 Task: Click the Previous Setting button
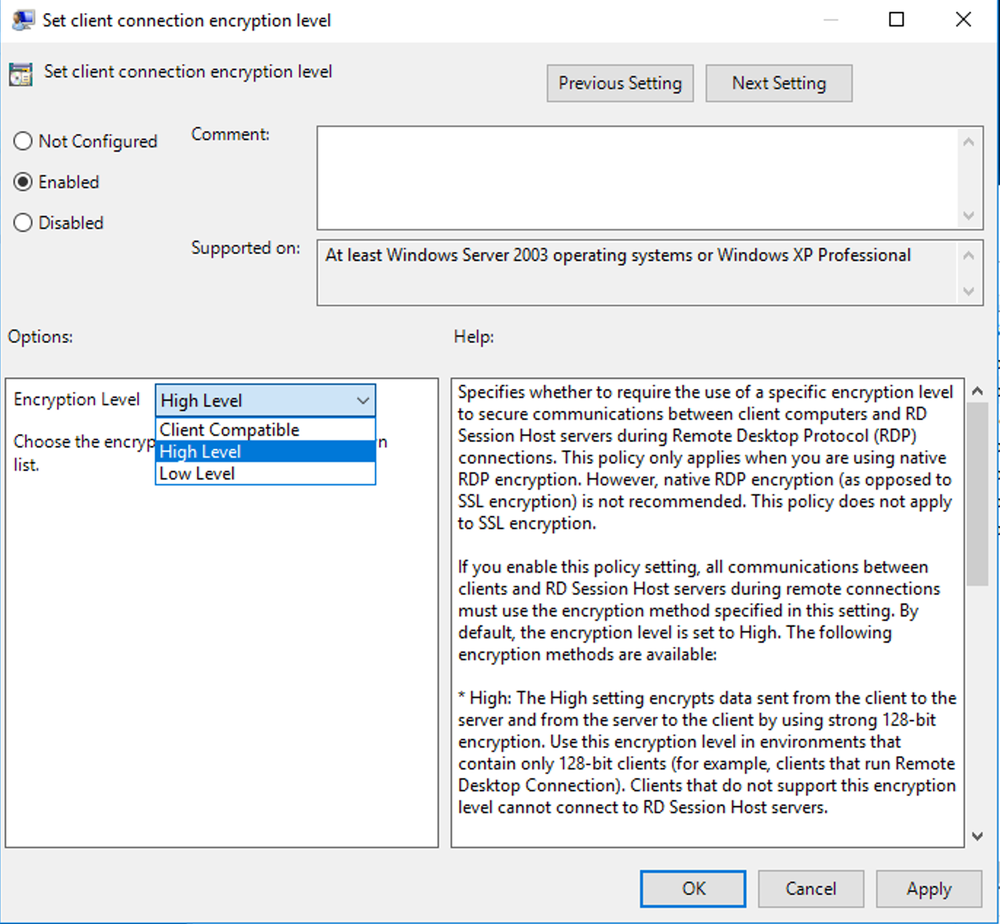tap(620, 83)
